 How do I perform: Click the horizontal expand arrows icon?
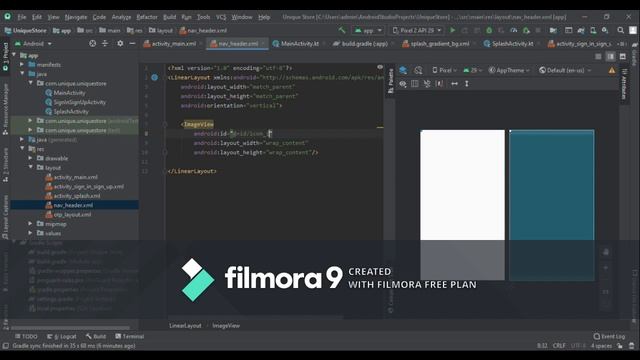click(x=454, y=84)
